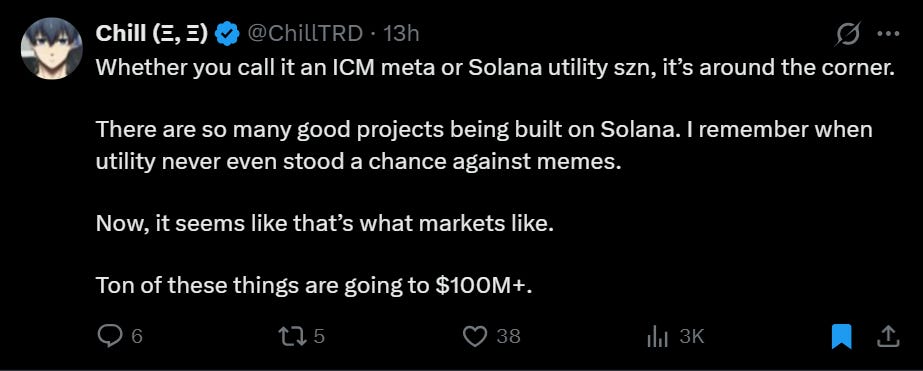Click the repost arrows icon
This screenshot has width=923, height=371.
293,336
